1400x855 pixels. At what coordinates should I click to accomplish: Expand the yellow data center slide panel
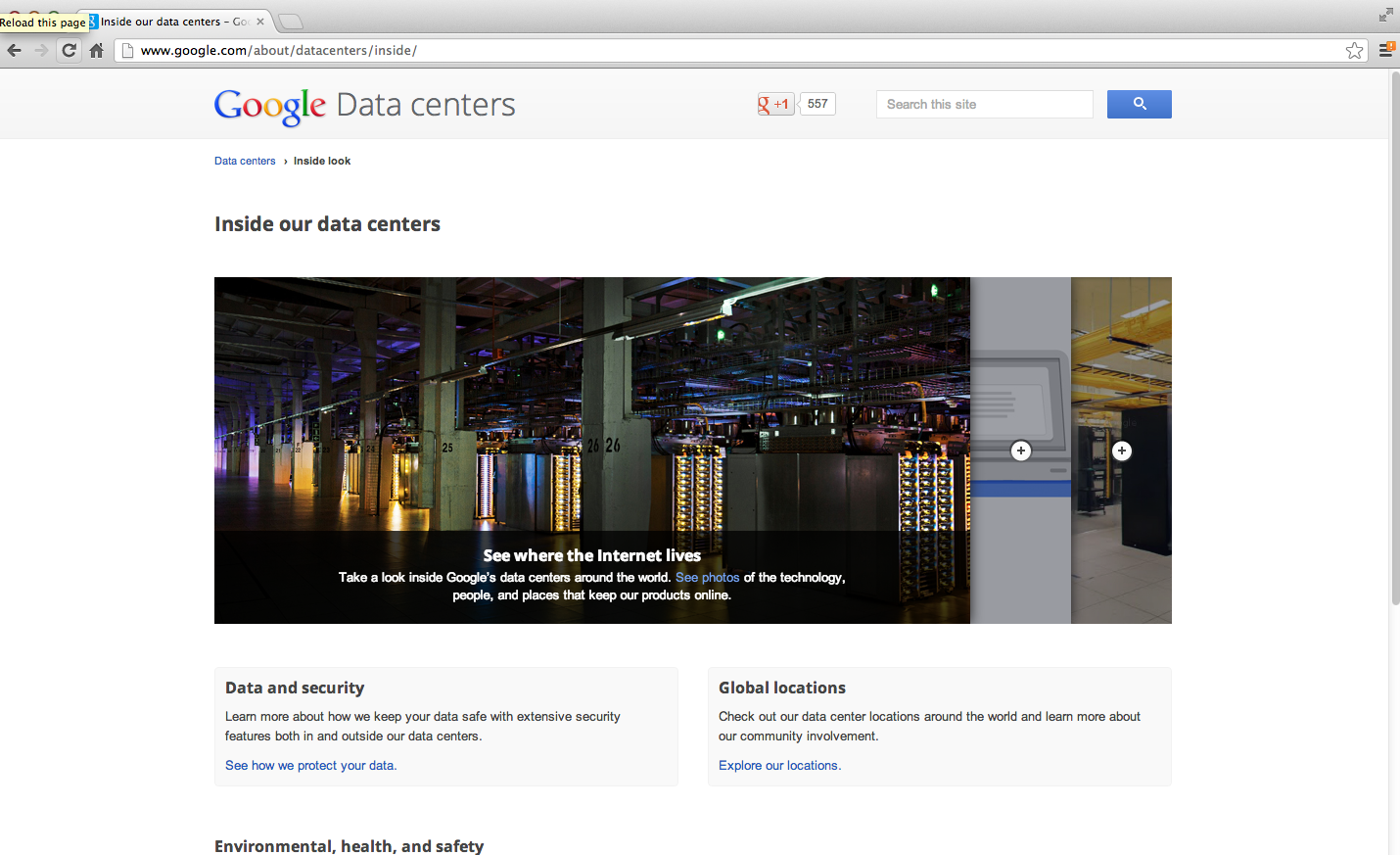pyautogui.click(x=1122, y=451)
